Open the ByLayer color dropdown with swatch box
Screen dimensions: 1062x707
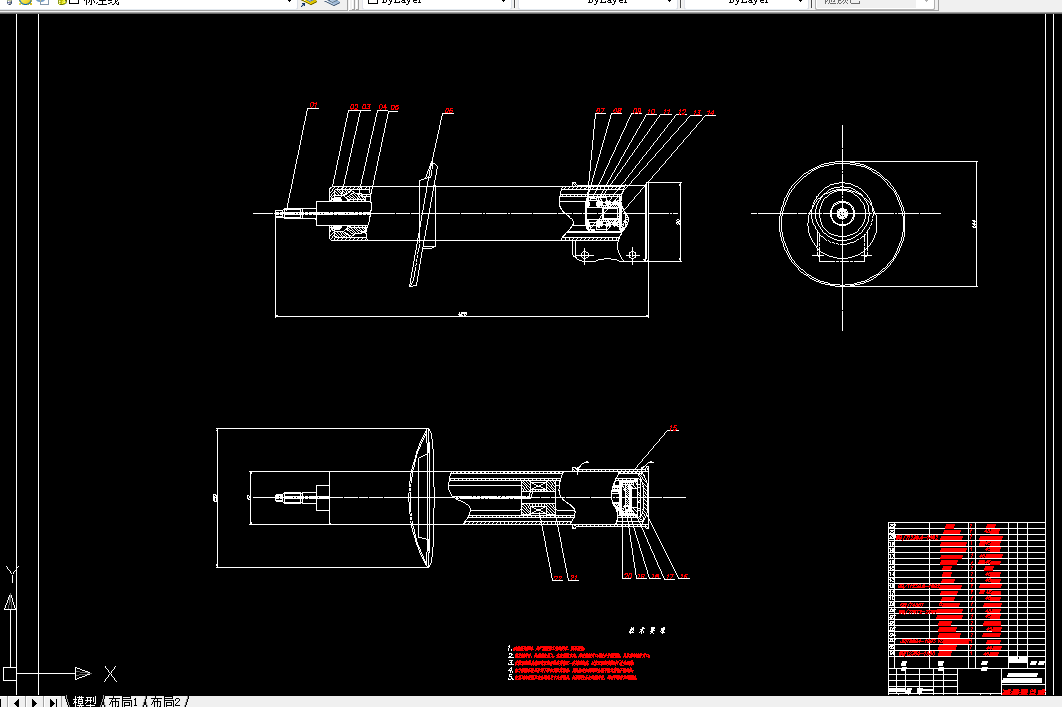[437, 3]
